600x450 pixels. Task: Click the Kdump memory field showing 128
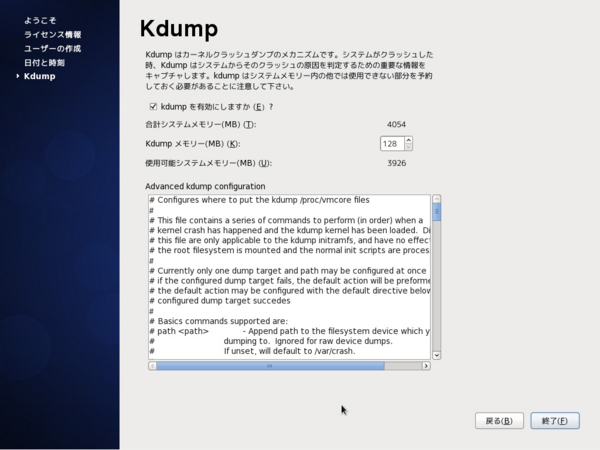point(392,144)
